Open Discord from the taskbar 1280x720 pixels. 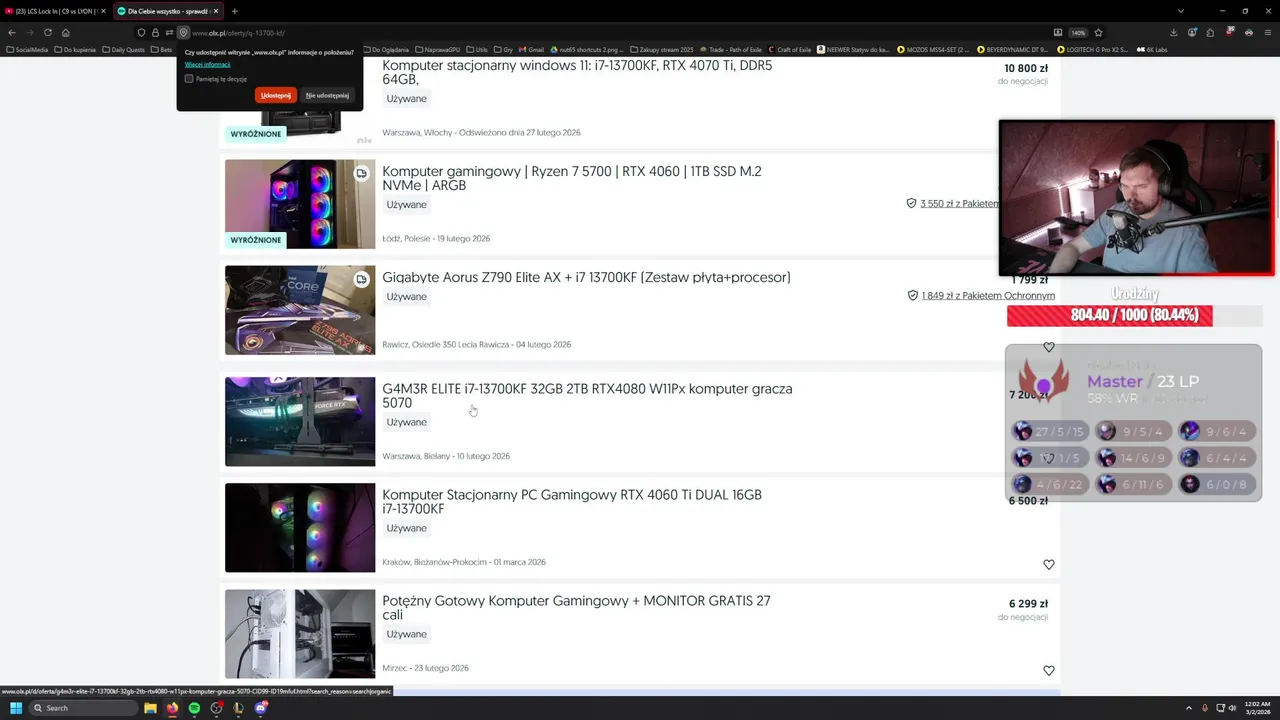(261, 708)
